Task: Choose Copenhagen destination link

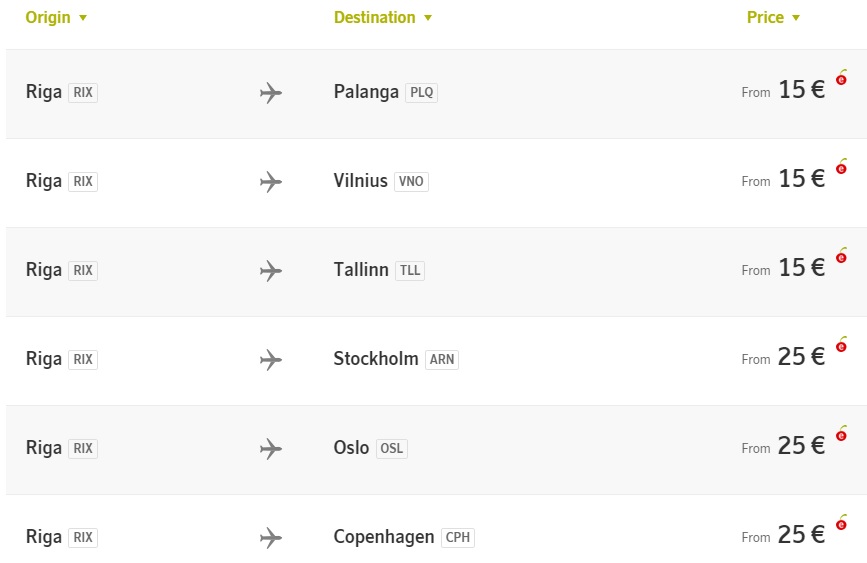Action: click(384, 537)
